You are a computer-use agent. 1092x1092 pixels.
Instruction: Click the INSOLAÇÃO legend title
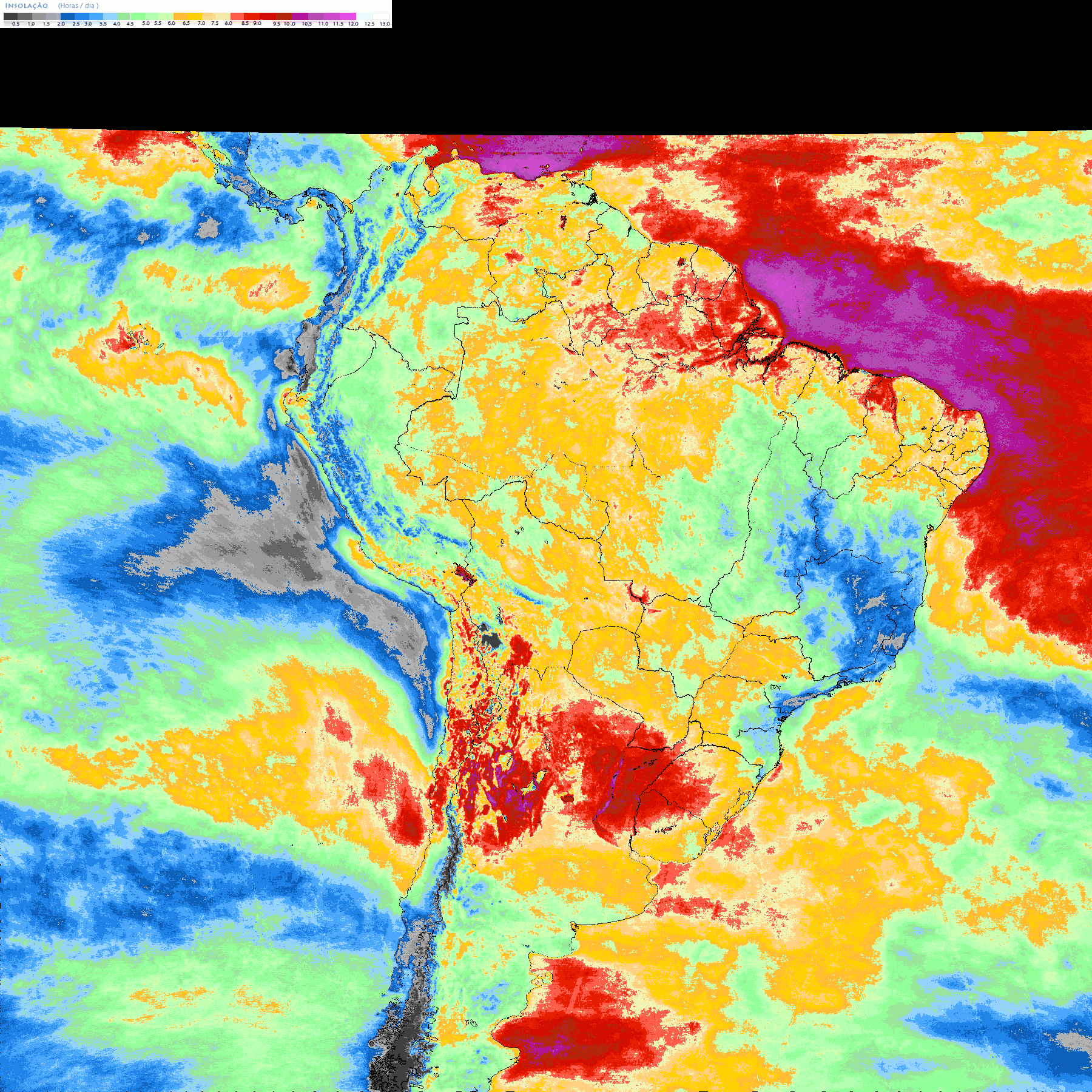point(26,5)
